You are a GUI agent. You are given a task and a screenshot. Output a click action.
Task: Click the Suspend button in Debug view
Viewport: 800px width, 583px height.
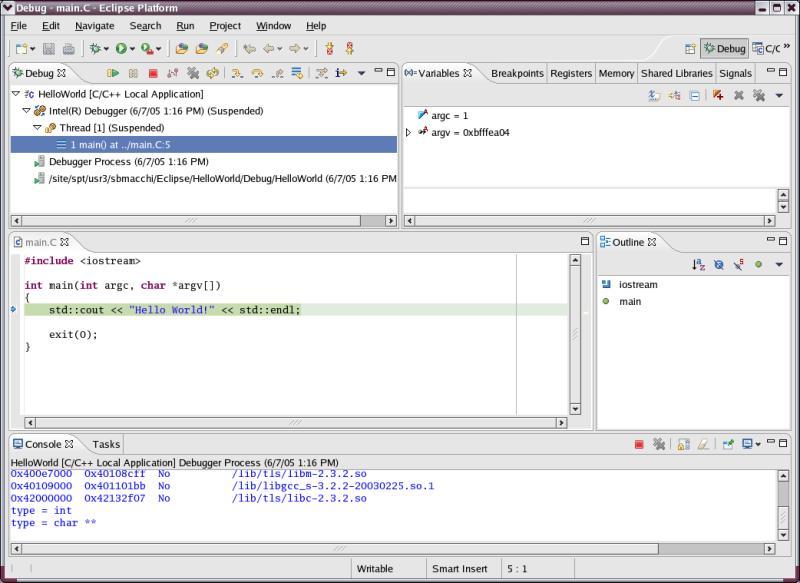[133, 73]
